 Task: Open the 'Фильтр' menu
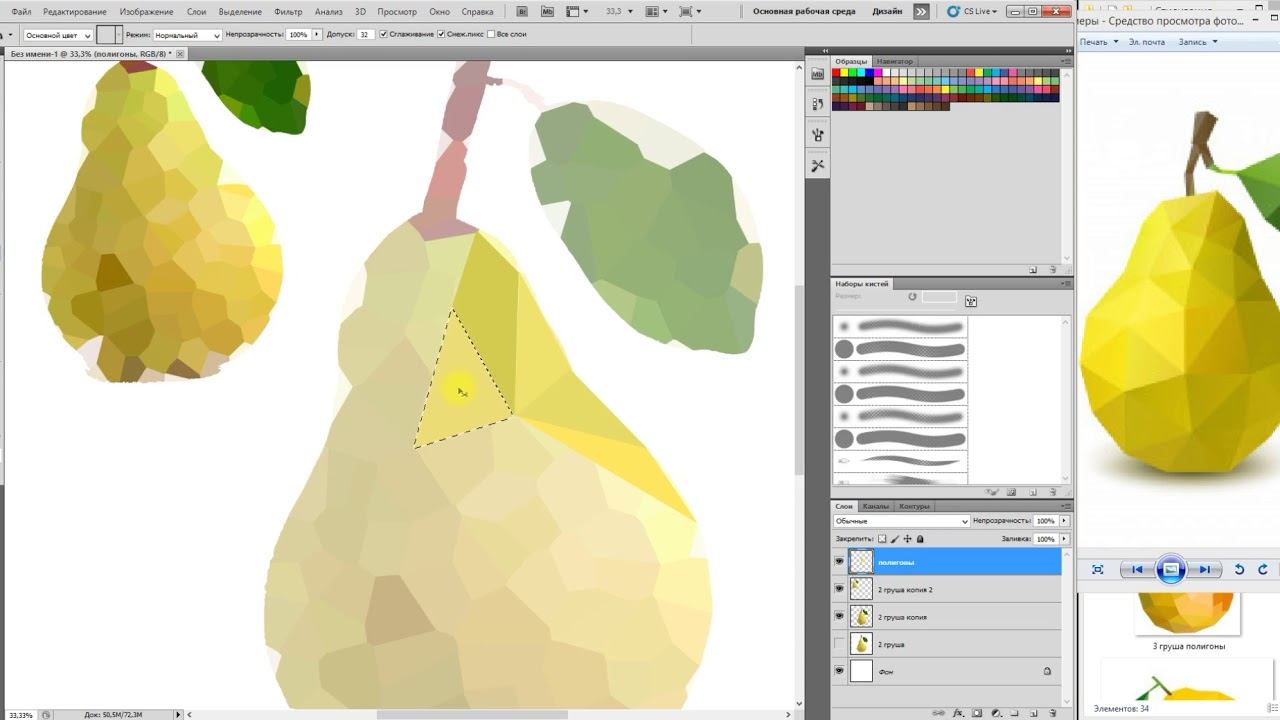(288, 12)
